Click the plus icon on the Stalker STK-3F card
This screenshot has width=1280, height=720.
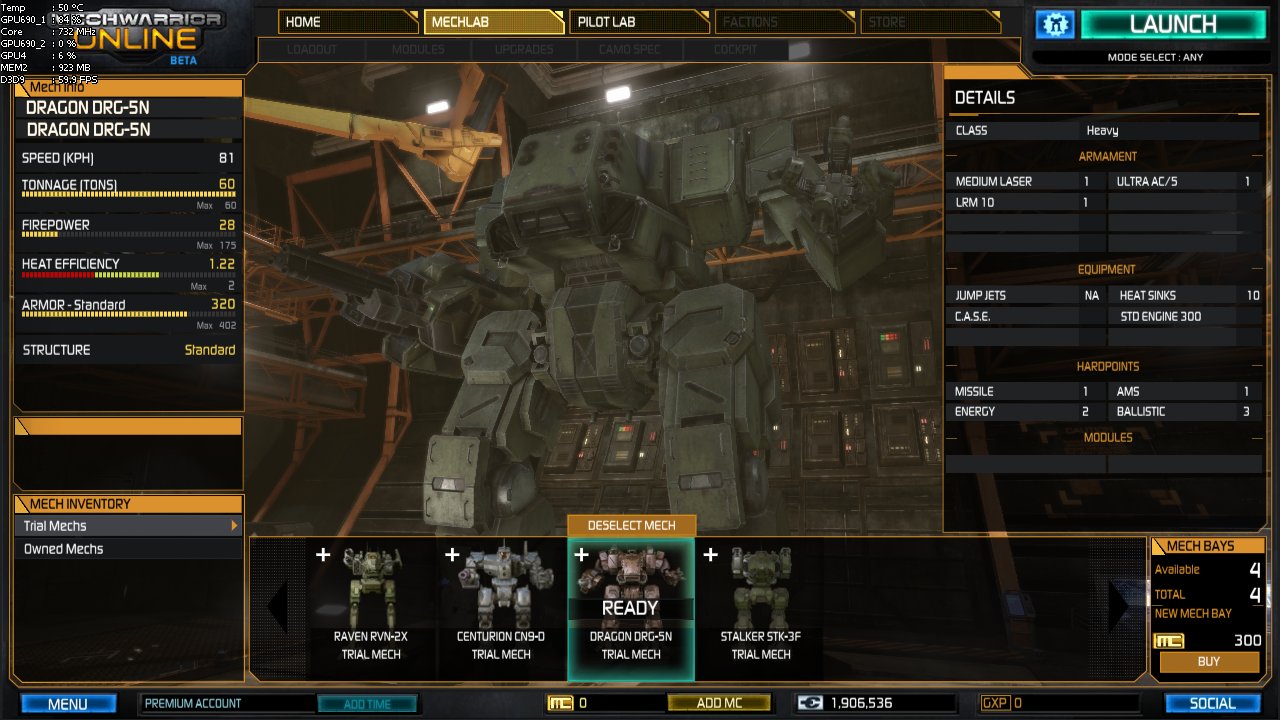pyautogui.click(x=710, y=555)
